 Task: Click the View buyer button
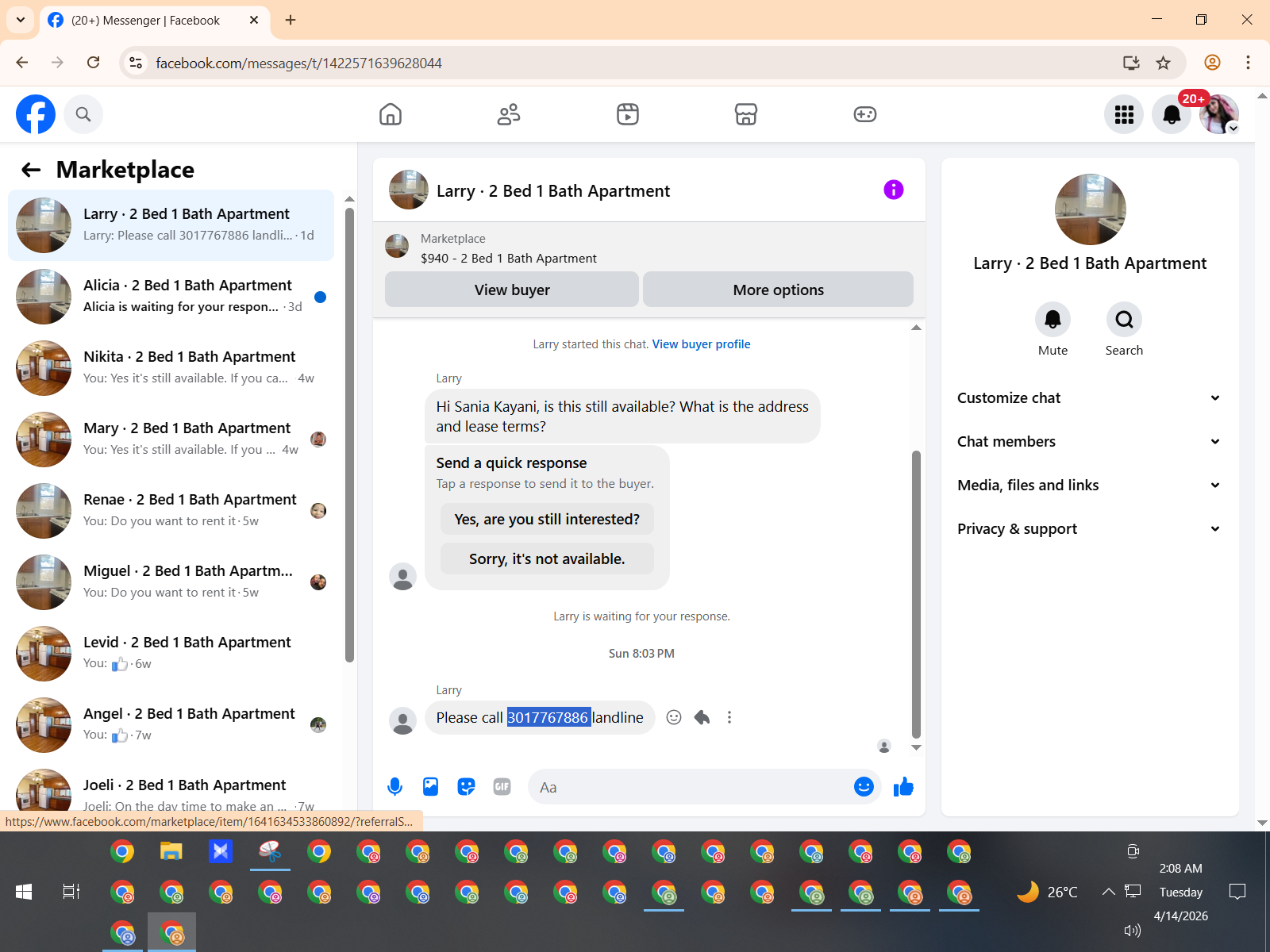pos(512,290)
